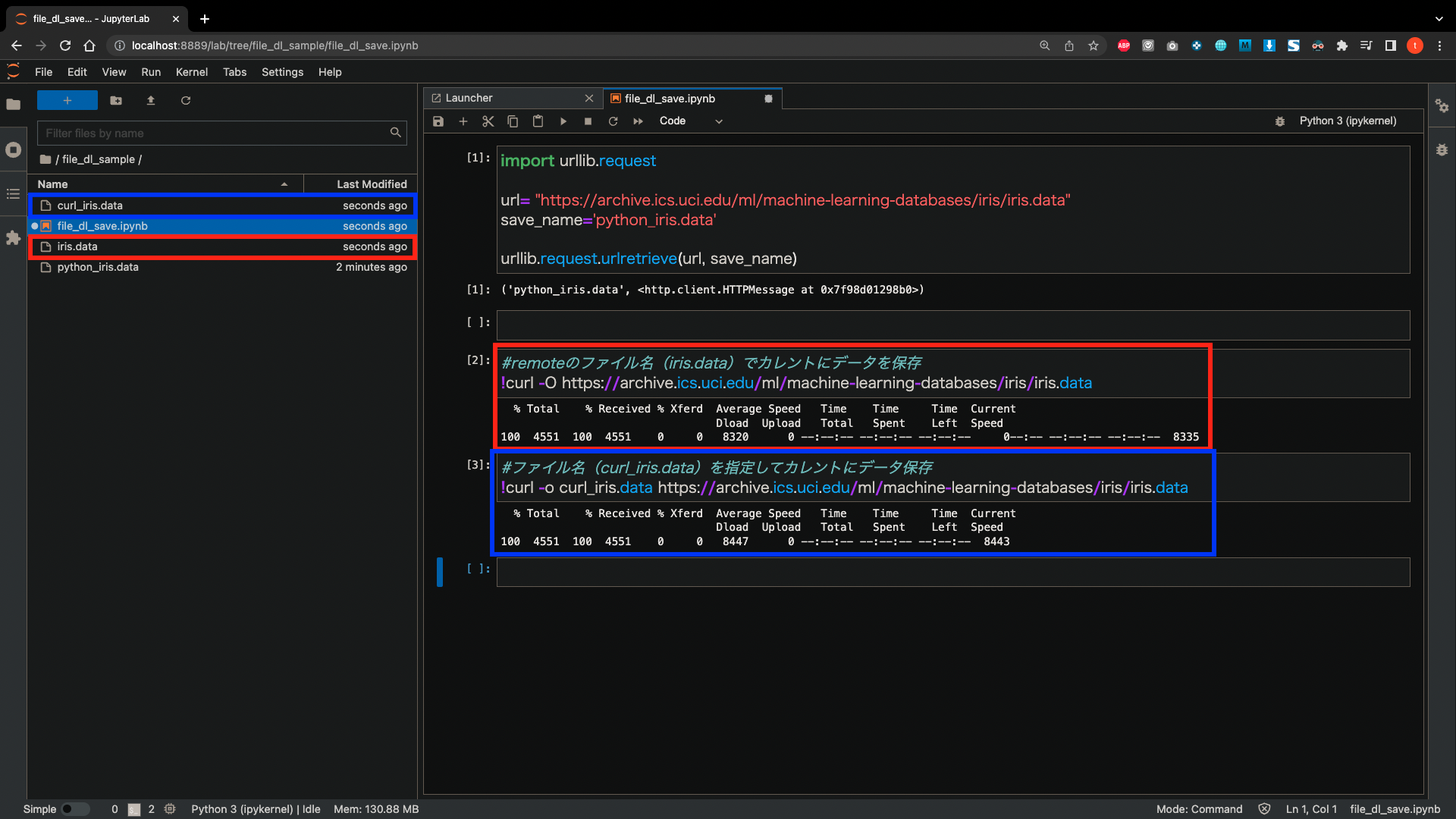This screenshot has width=1456, height=819.
Task: Open the browser tab search chevron
Action: point(1438,18)
